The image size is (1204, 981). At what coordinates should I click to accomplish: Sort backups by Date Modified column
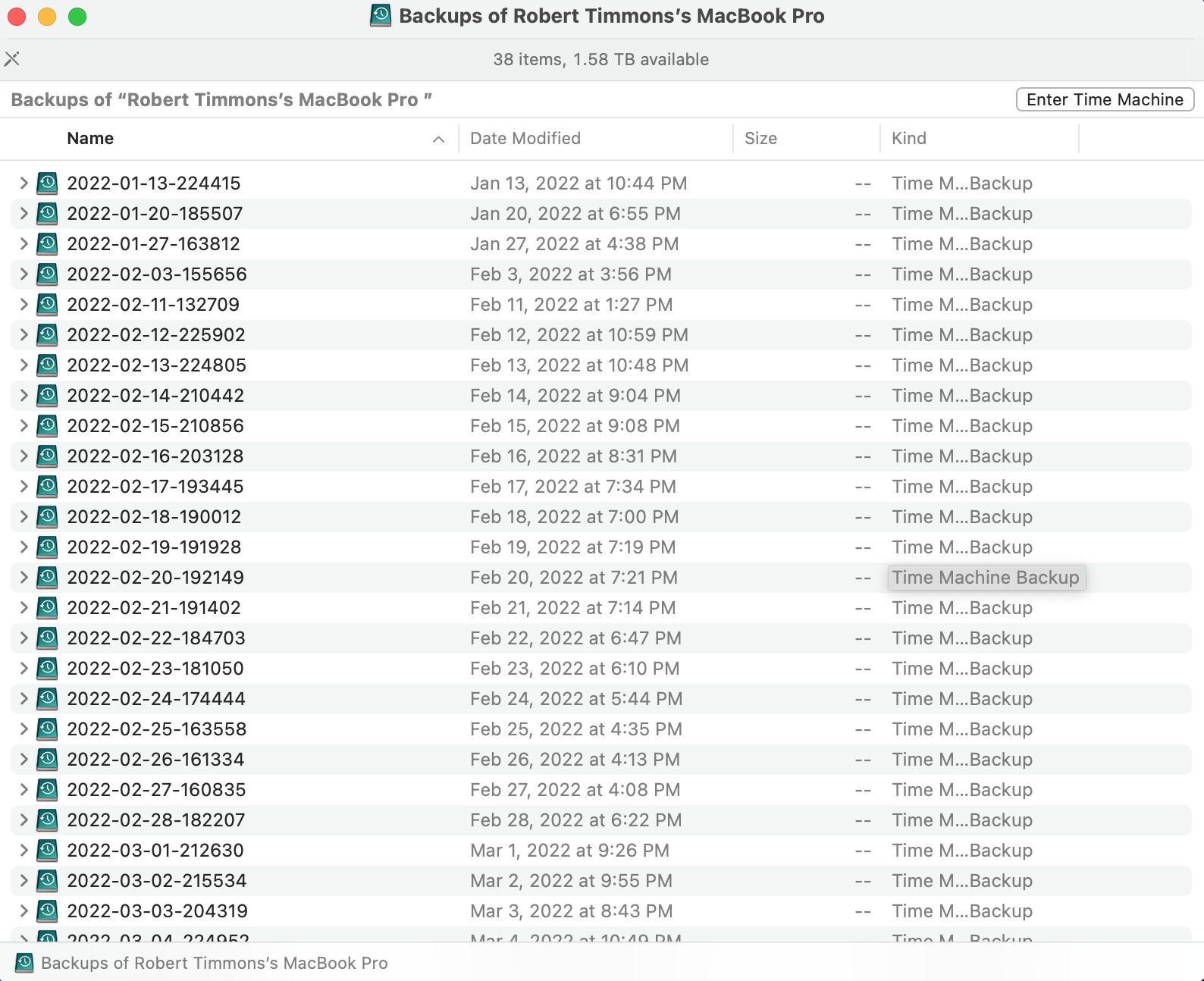point(525,139)
